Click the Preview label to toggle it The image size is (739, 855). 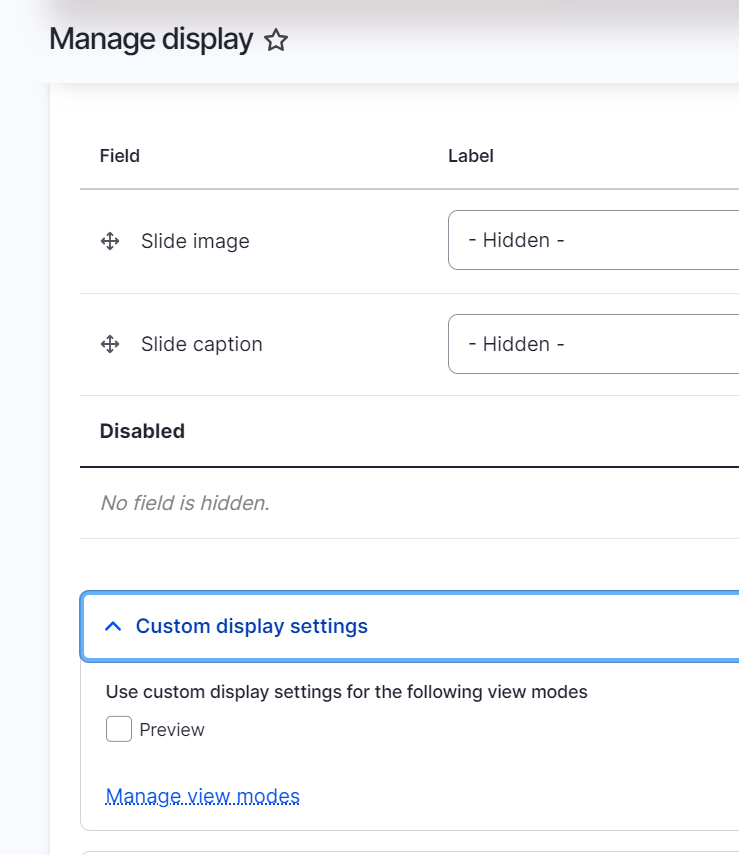coord(173,729)
